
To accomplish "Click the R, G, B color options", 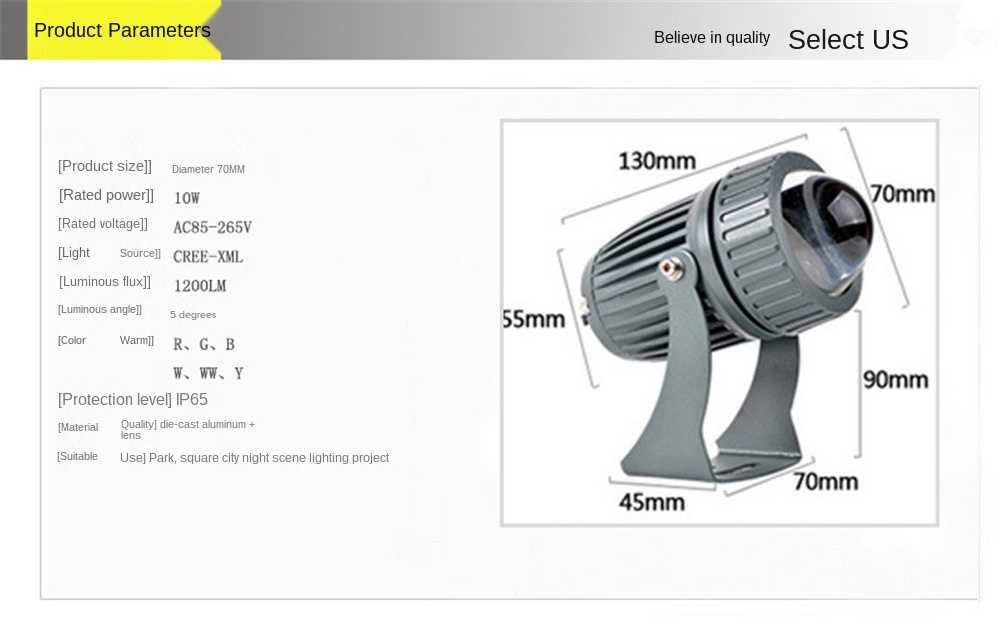I will (204, 344).
